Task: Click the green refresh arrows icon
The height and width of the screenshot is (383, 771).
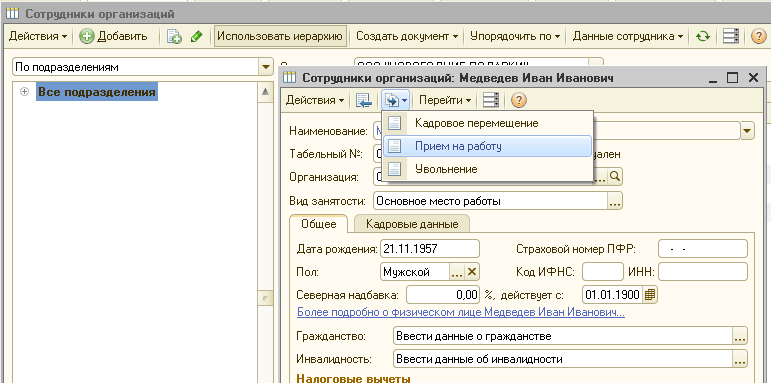Action: point(703,36)
